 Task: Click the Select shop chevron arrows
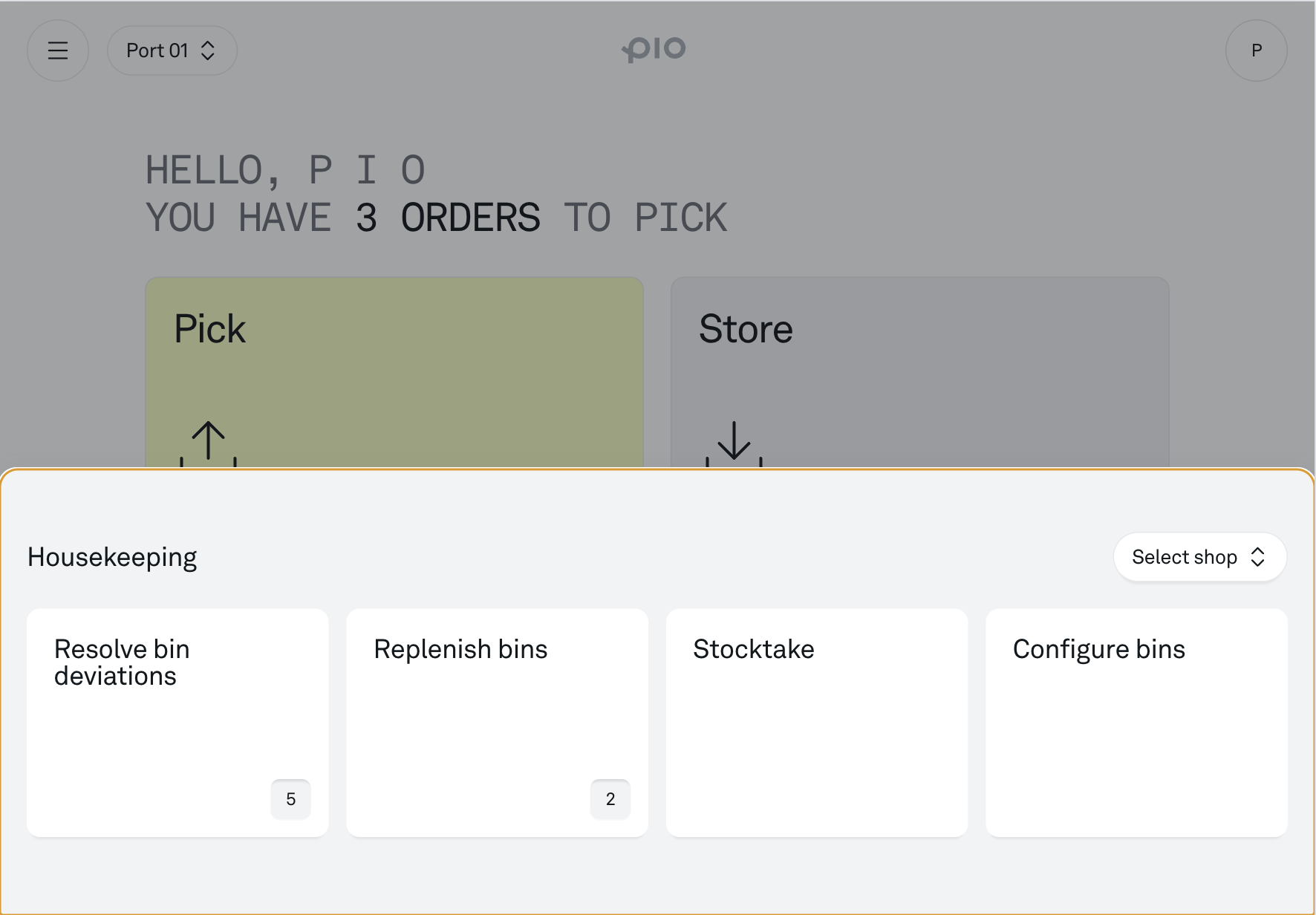point(1257,557)
